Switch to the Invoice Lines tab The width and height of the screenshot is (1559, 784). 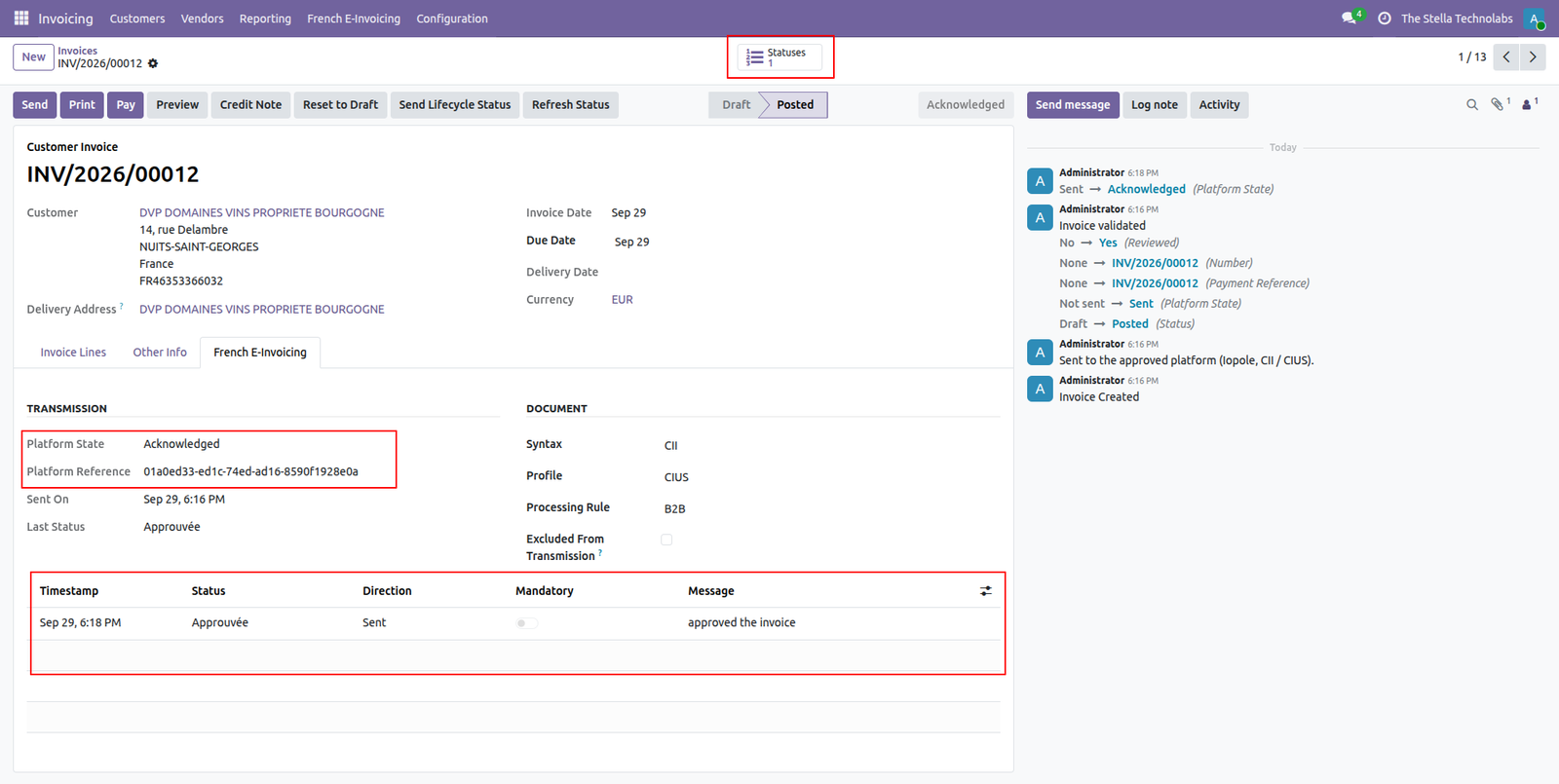73,353
